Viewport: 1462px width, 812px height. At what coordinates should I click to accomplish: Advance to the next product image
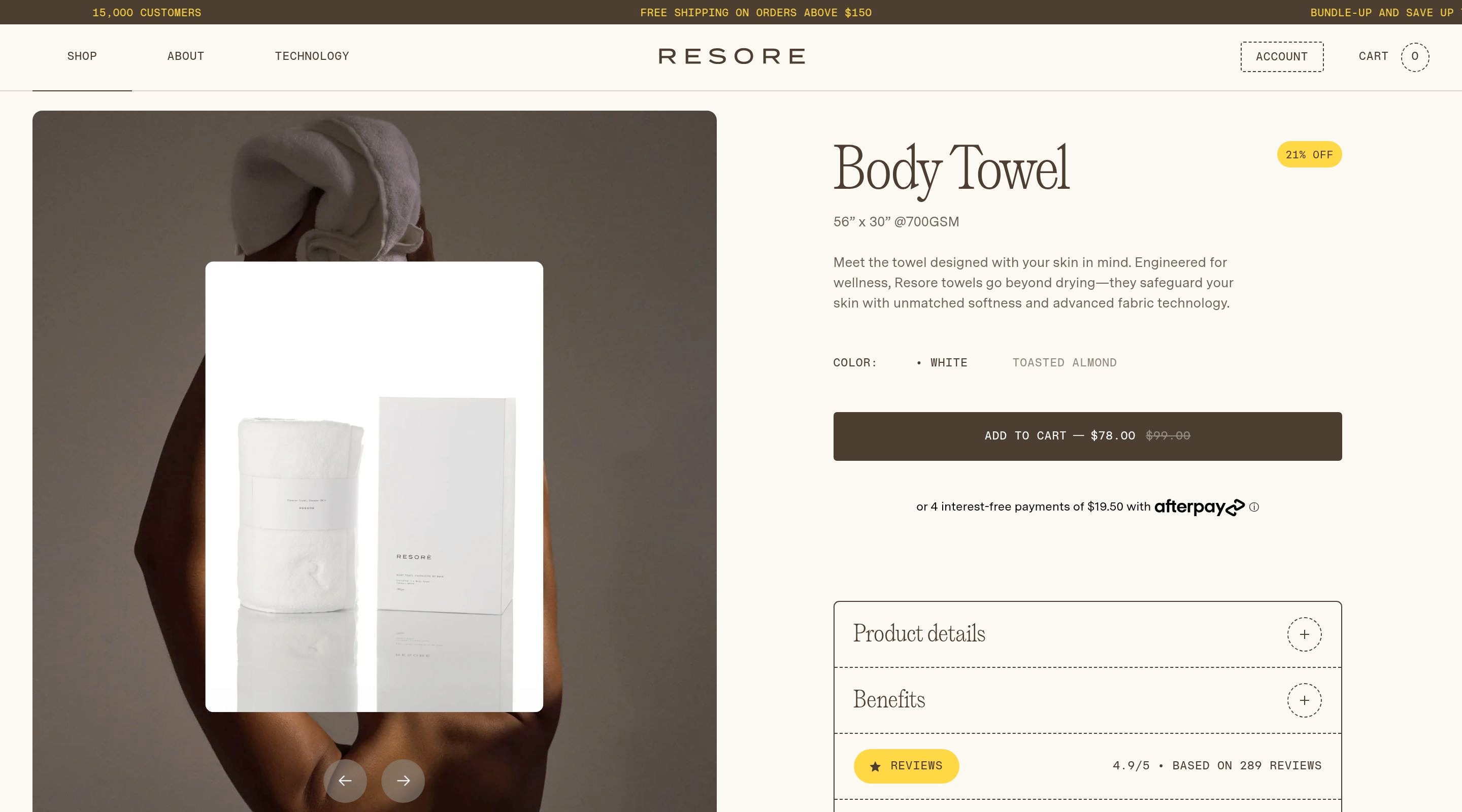pos(403,781)
